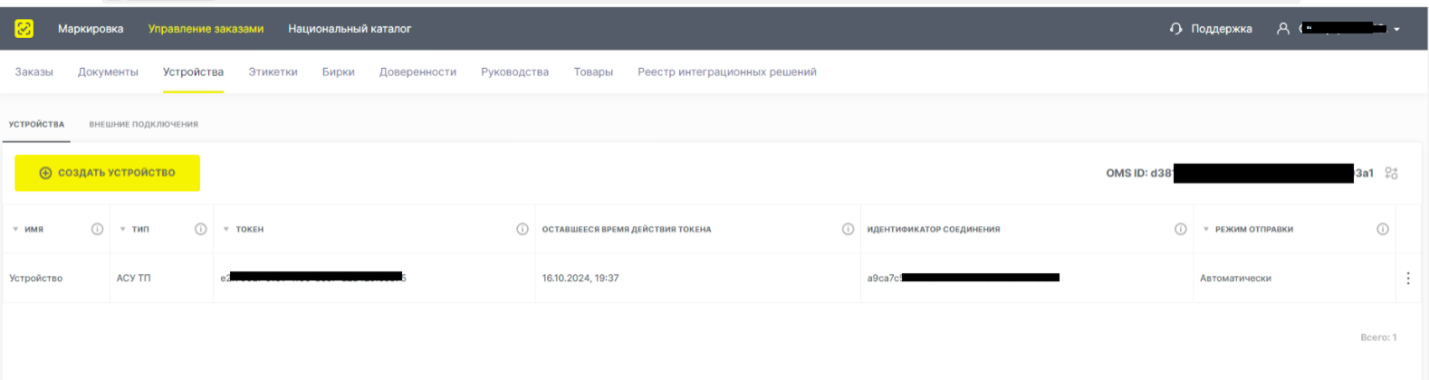
Task: Click the user profile icon
Action: (1283, 29)
